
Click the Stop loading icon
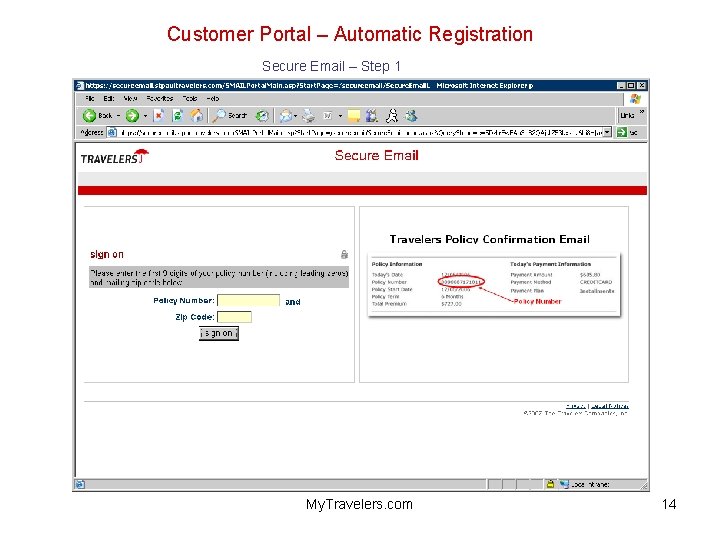(159, 116)
